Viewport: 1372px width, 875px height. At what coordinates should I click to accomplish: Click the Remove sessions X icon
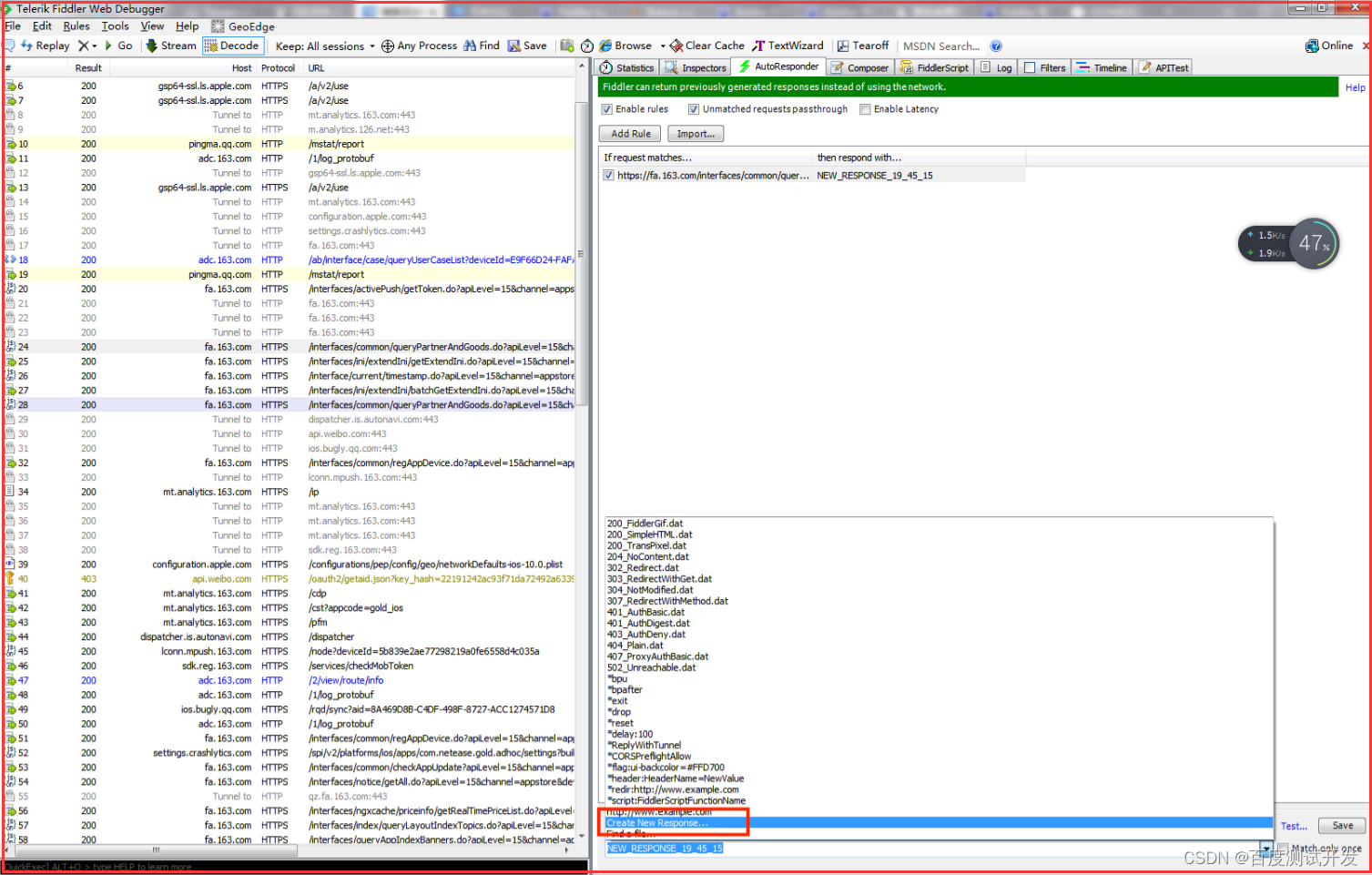pos(83,46)
